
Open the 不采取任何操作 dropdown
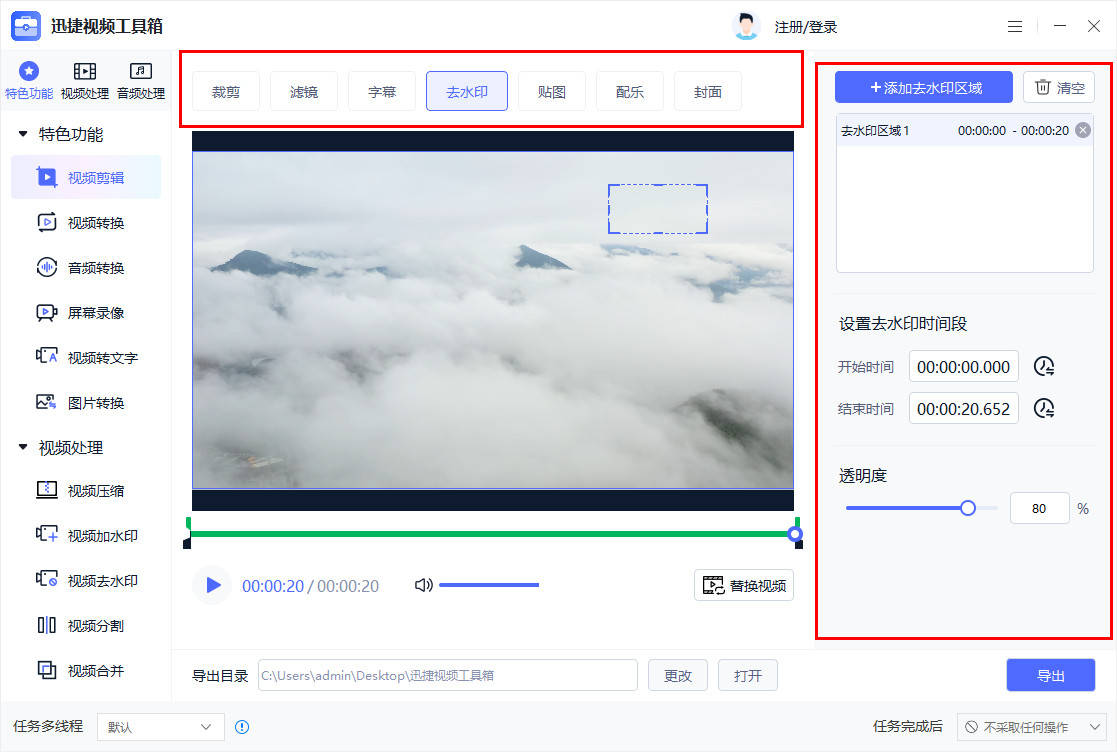(x=1032, y=727)
